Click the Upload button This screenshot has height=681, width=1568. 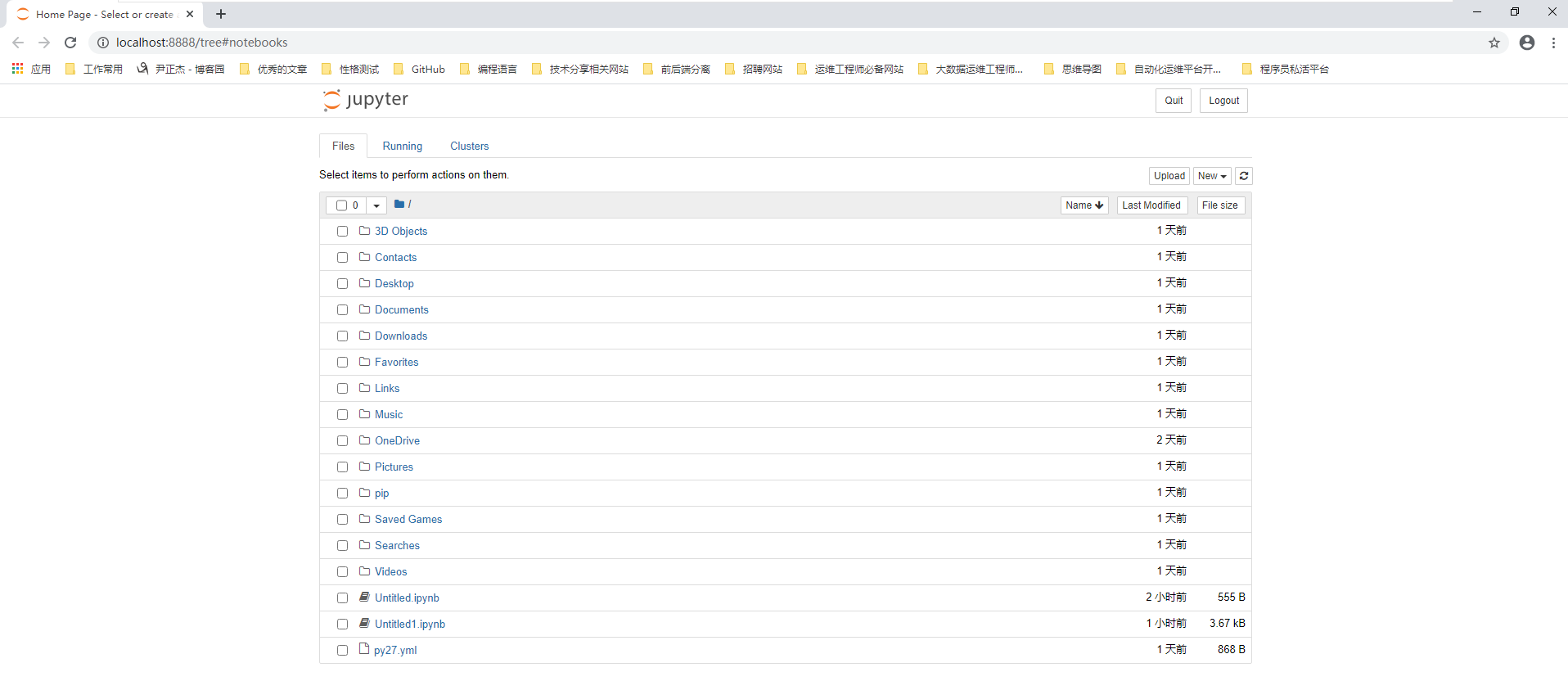point(1169,176)
